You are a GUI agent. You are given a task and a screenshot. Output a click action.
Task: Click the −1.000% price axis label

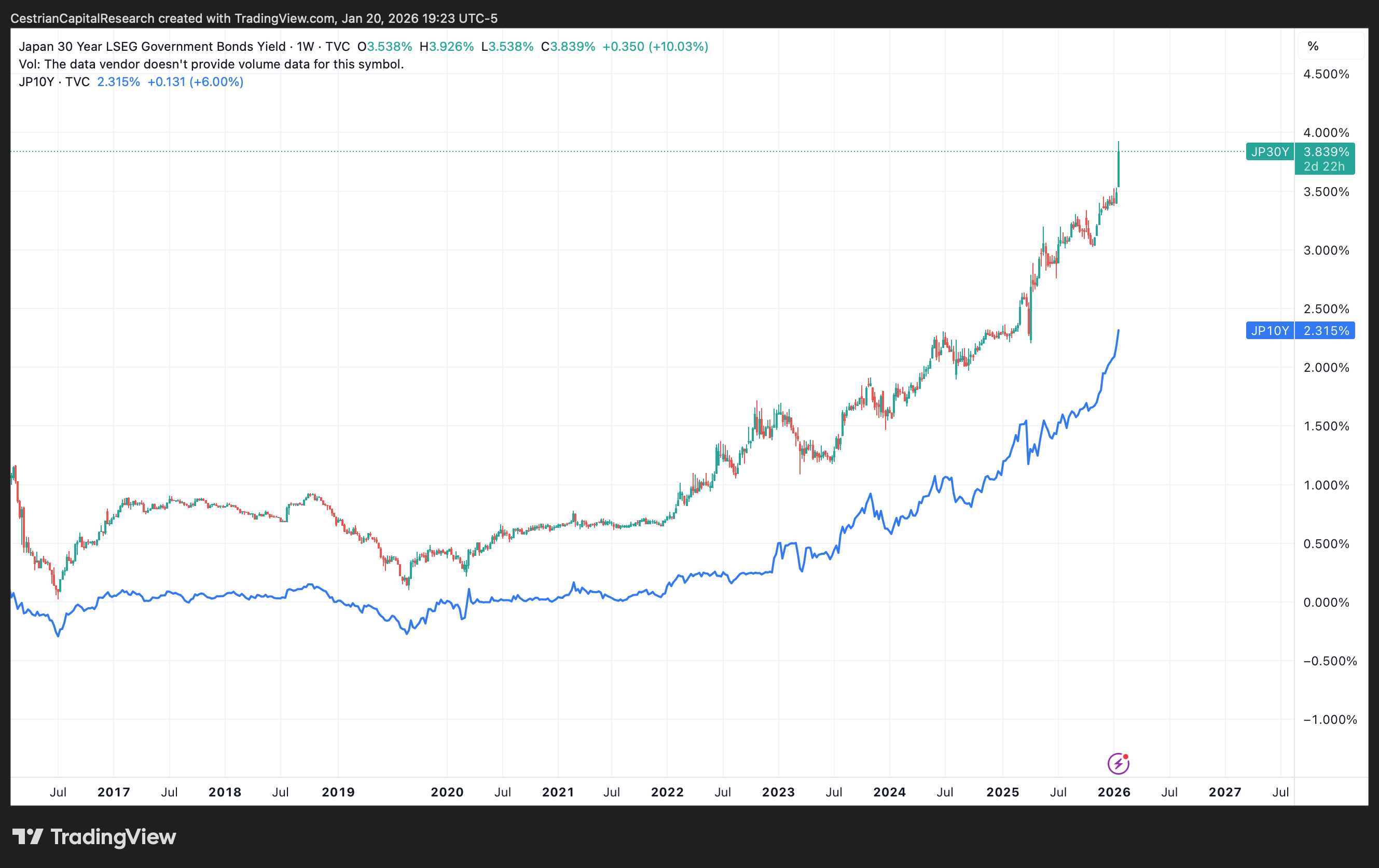point(1329,719)
